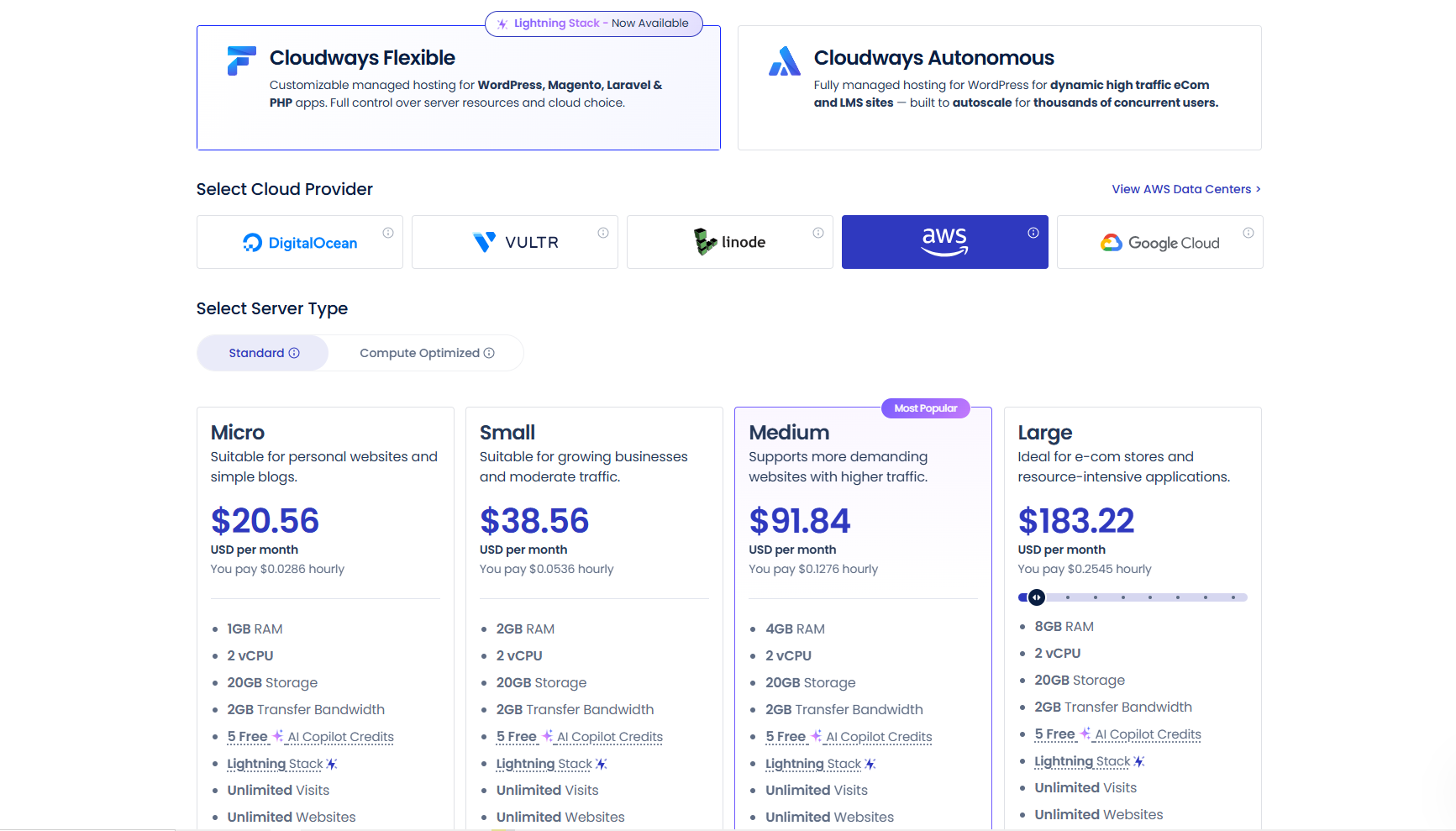1456x831 pixels.
Task: Open Medium plan 5 Free AI Copilot Credits link
Action: pos(849,737)
